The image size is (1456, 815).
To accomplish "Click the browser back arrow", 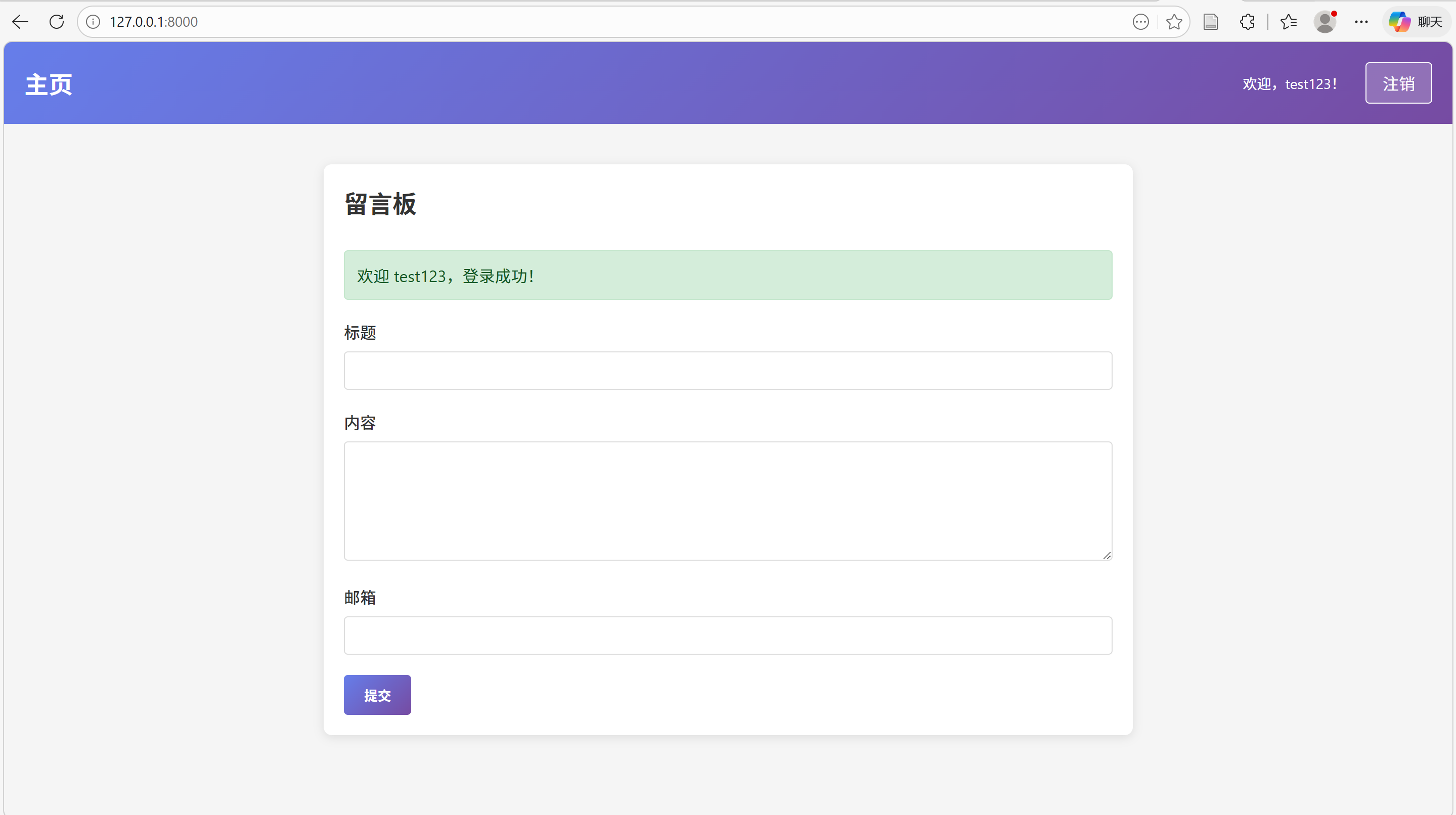I will tap(20, 22).
